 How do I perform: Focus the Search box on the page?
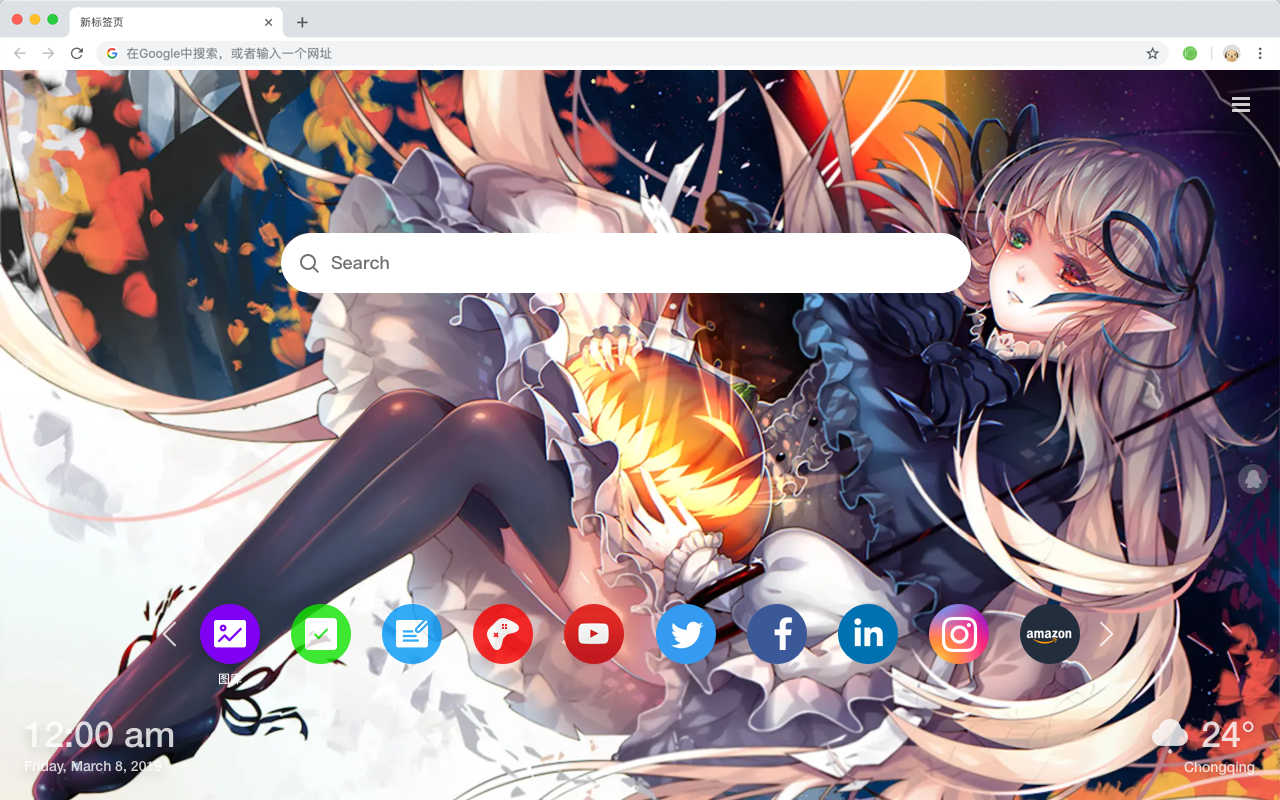(626, 263)
